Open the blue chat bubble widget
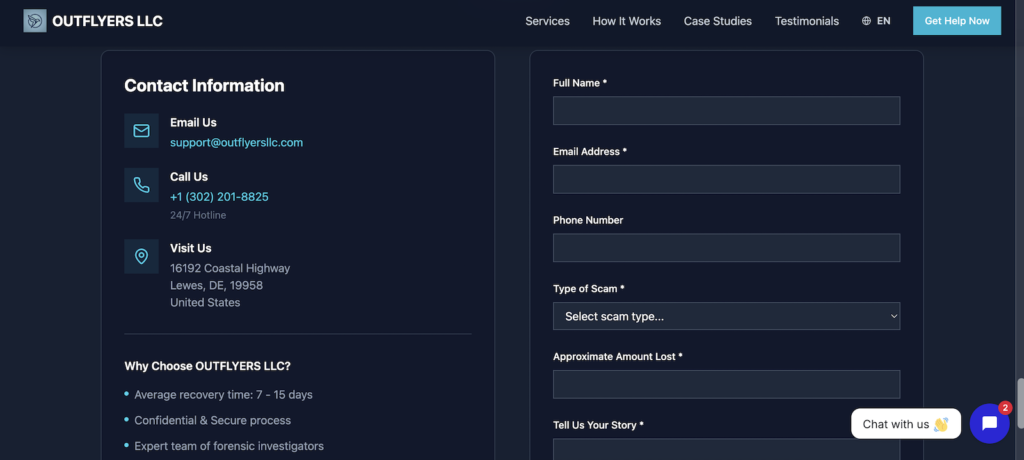This screenshot has width=1024, height=460. (989, 423)
